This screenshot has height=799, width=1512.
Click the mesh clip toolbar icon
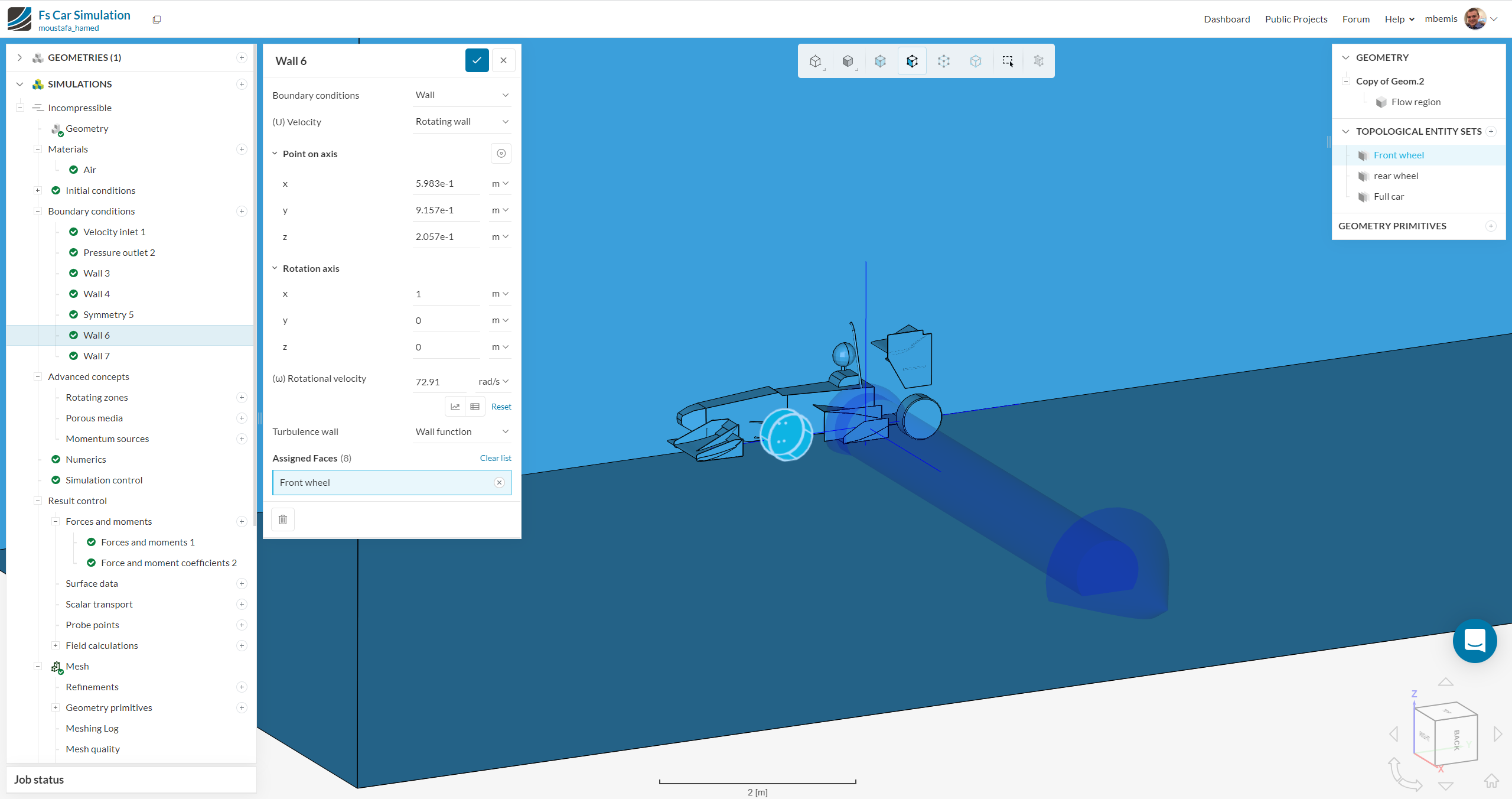coord(1039,61)
